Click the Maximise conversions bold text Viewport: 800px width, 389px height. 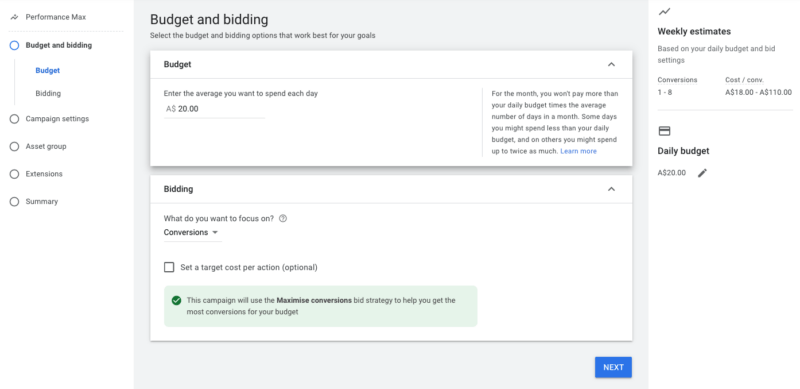(x=314, y=301)
